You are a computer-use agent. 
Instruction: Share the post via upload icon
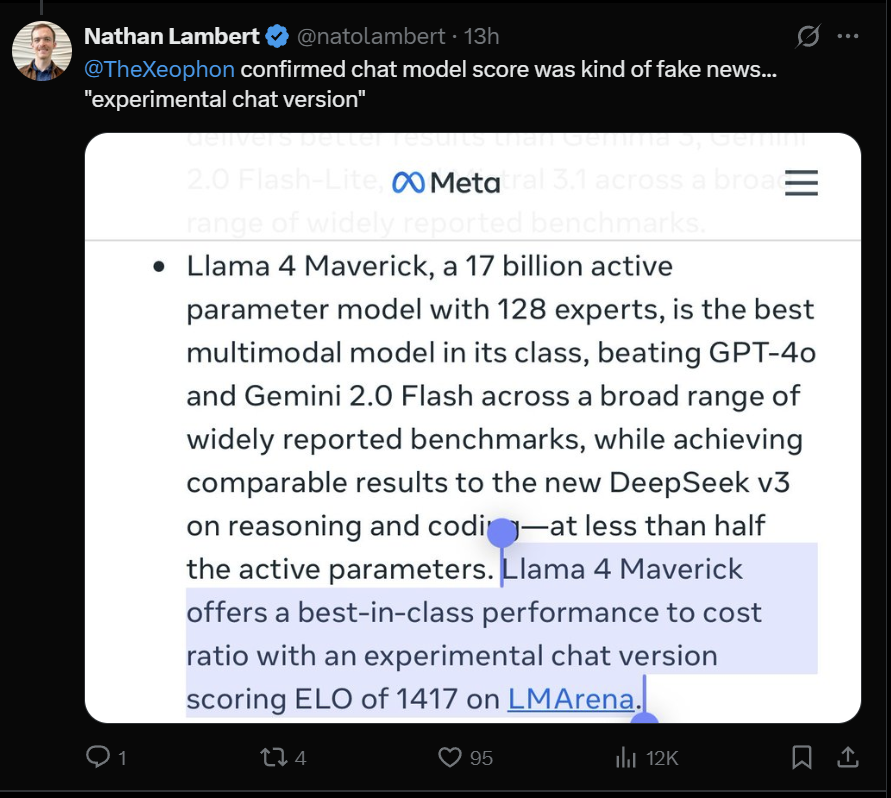point(848,757)
